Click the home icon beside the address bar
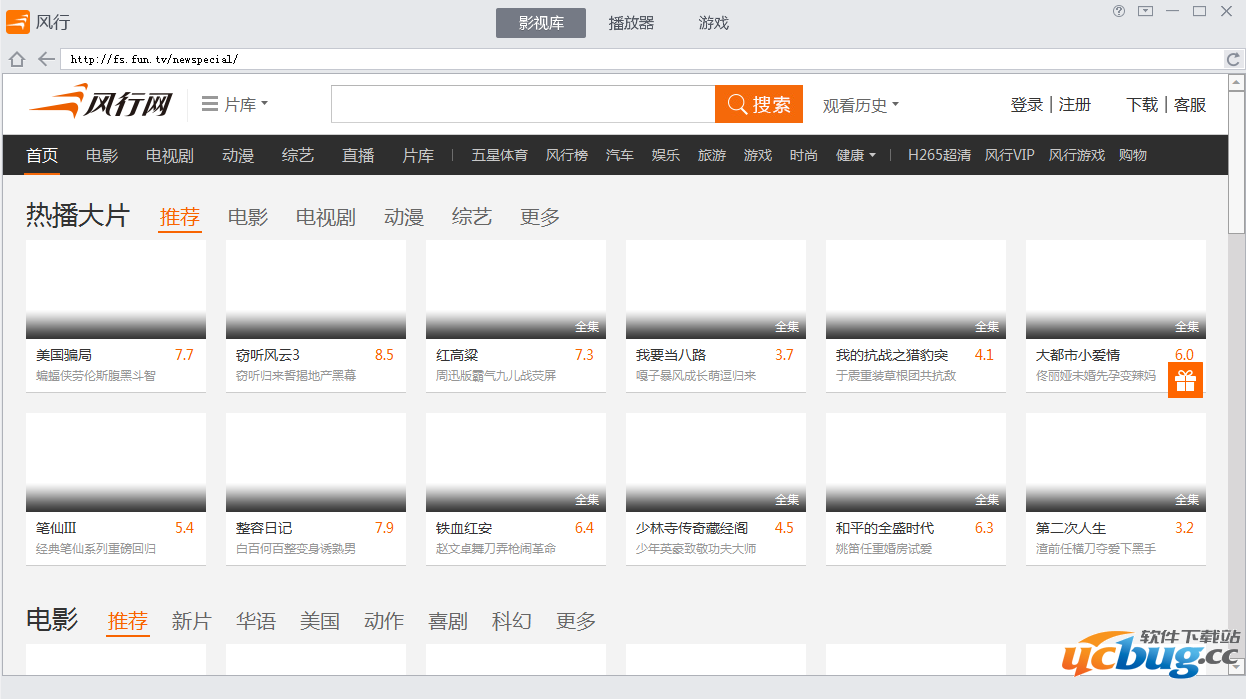This screenshot has width=1246, height=699. [17, 59]
